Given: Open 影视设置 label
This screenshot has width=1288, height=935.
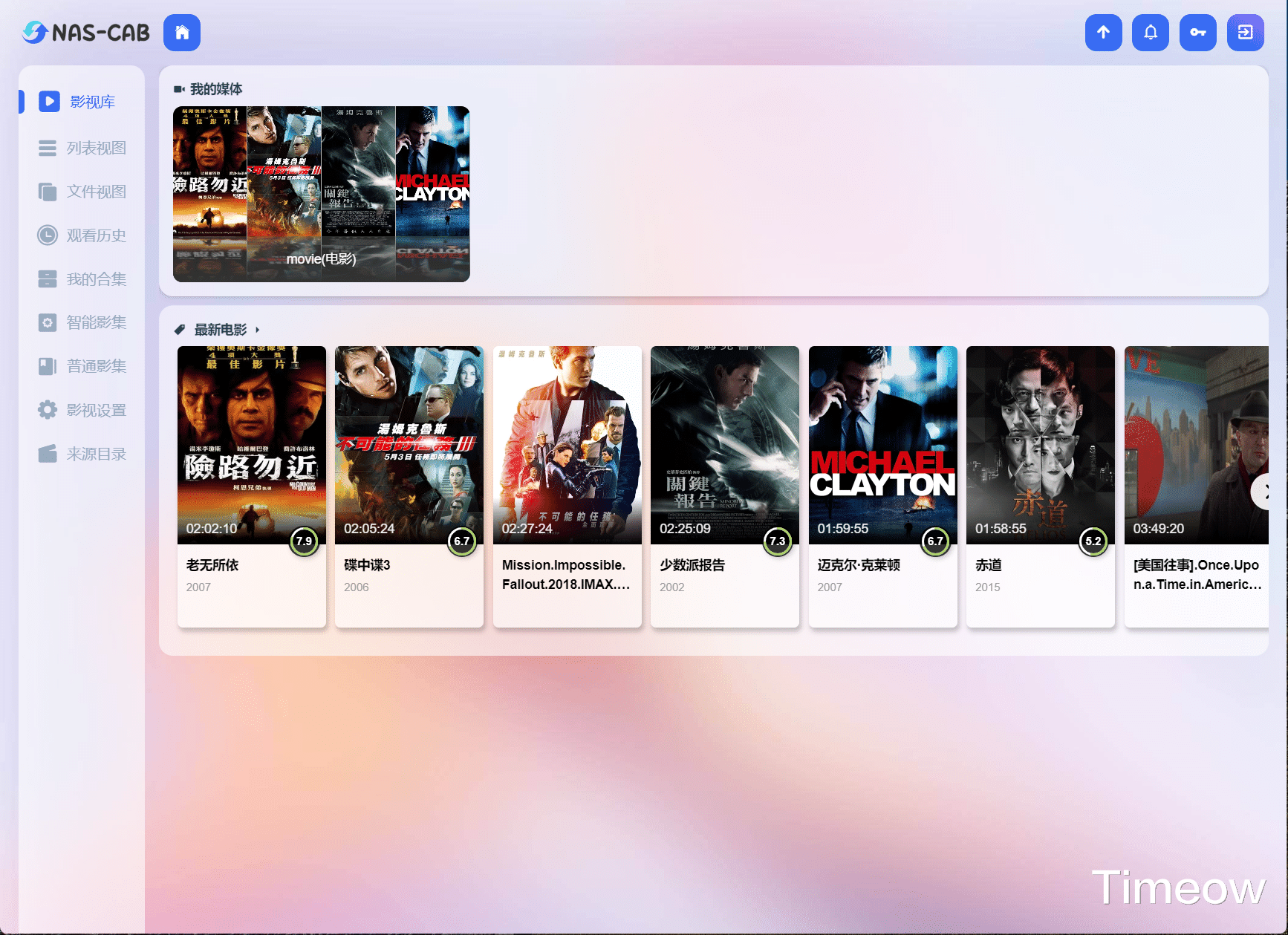Looking at the screenshot, I should tap(97, 410).
